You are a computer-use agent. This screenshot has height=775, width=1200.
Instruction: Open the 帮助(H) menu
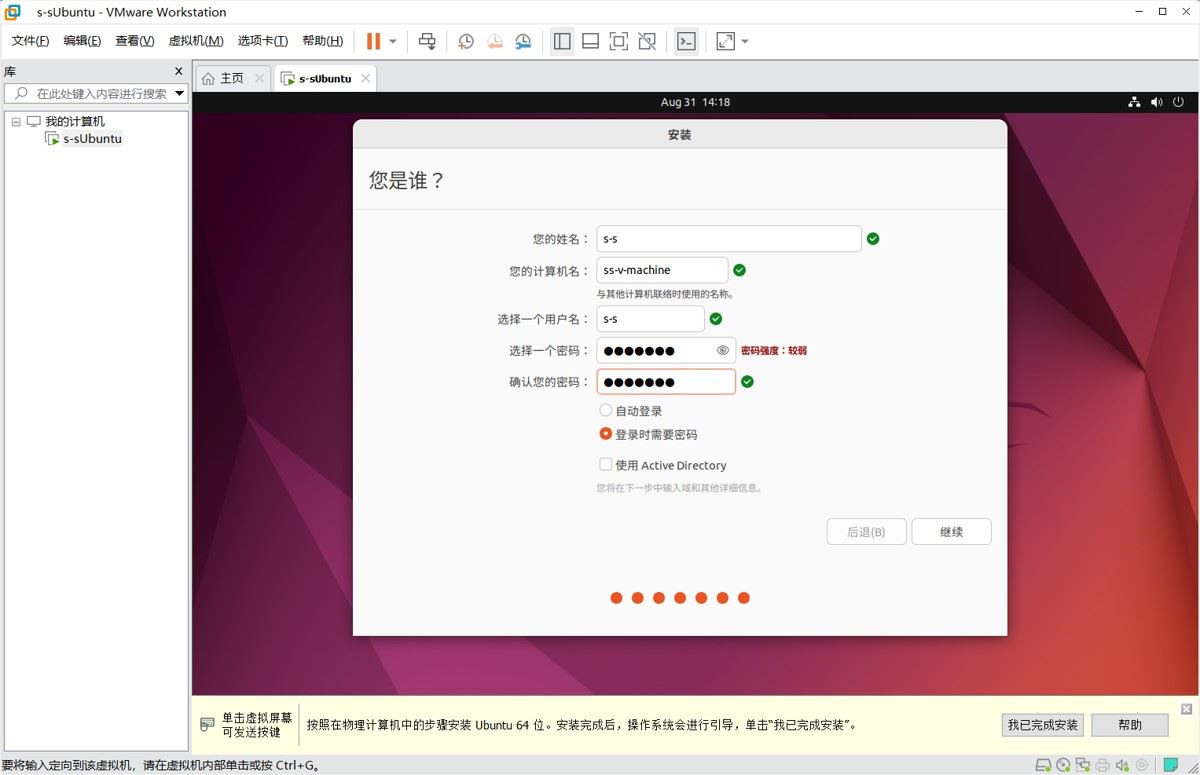[x=322, y=41]
